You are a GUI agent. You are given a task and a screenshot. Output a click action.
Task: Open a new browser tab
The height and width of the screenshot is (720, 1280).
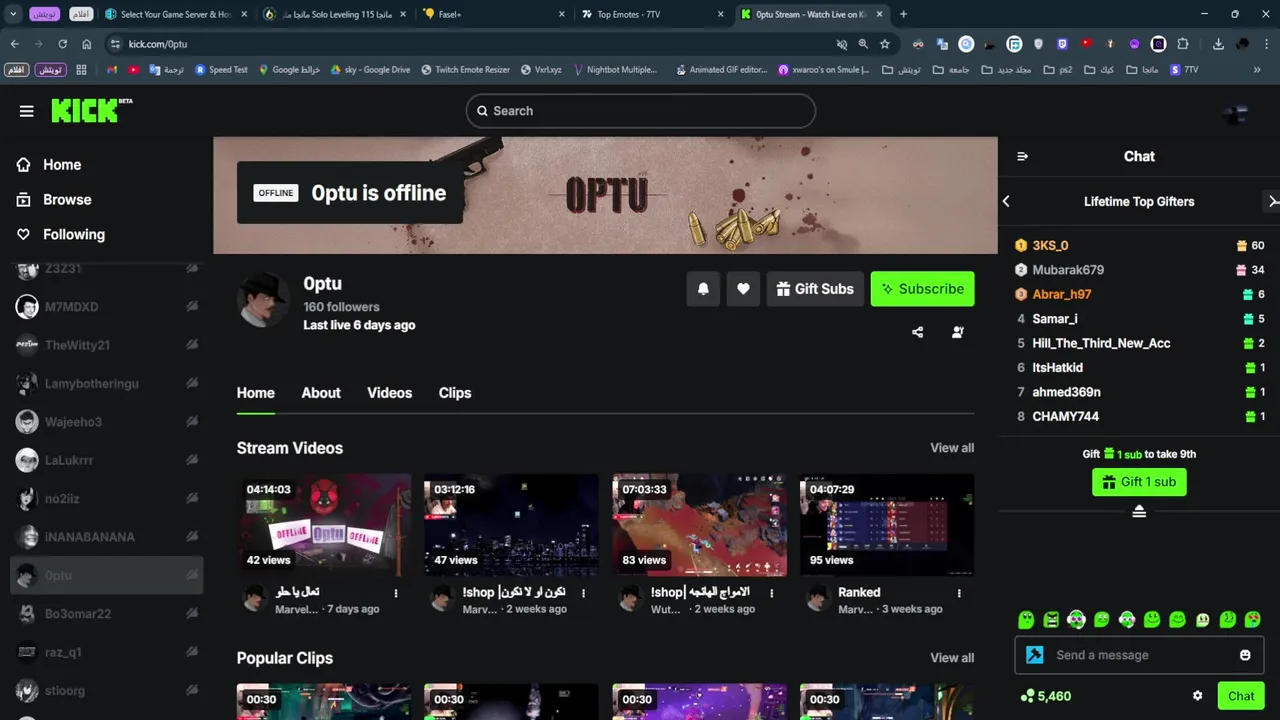click(903, 14)
